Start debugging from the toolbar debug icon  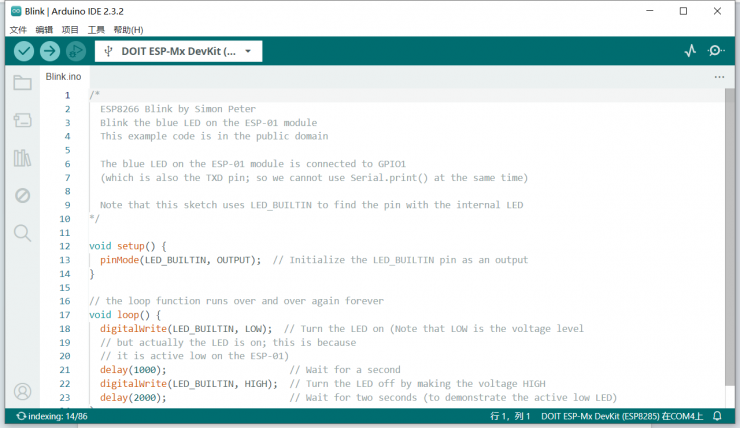[76, 51]
